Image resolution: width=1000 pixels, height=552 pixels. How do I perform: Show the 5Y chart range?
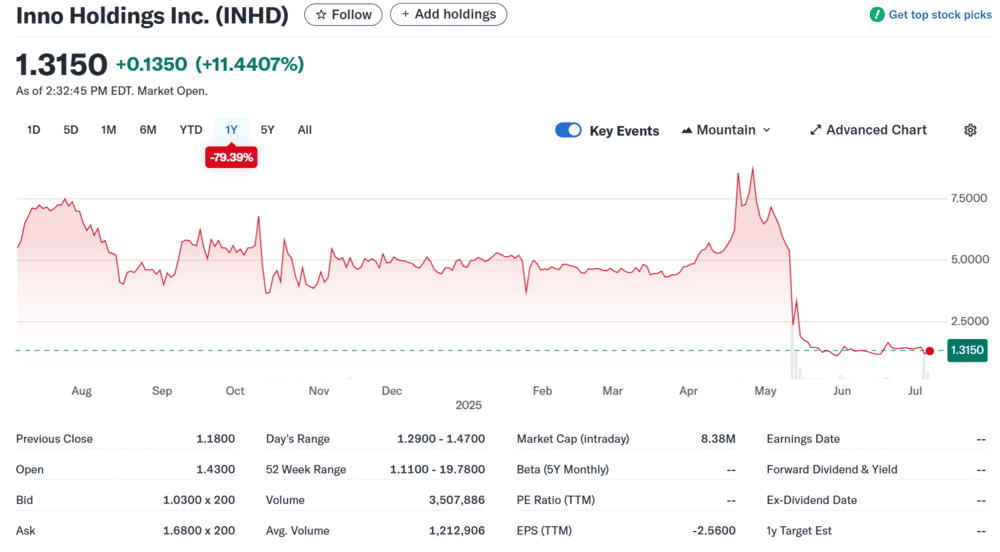coord(267,130)
